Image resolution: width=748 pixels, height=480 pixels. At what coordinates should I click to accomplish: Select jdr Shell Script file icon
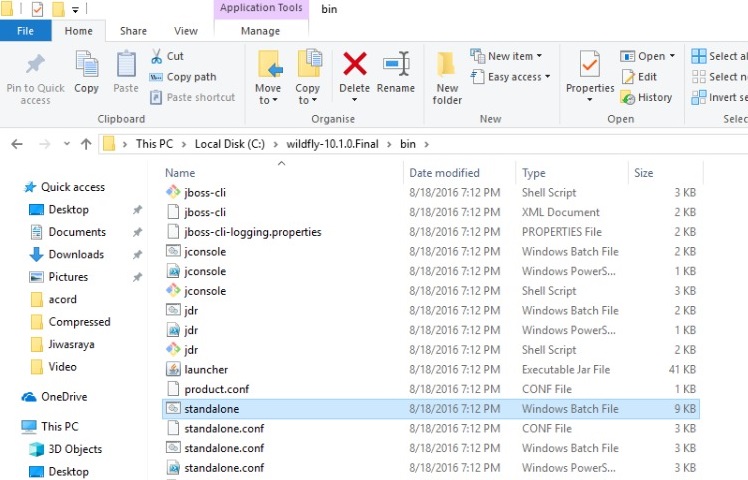[173, 350]
